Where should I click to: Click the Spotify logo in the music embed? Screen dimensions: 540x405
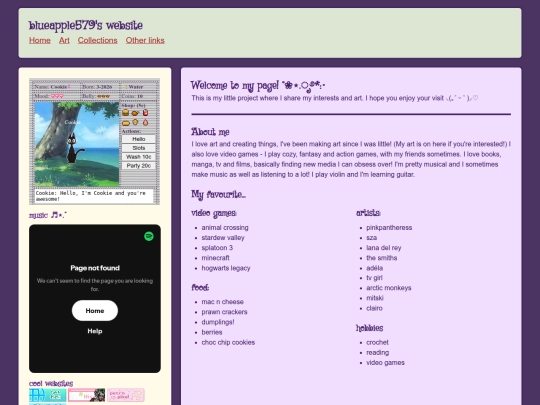(x=149, y=236)
